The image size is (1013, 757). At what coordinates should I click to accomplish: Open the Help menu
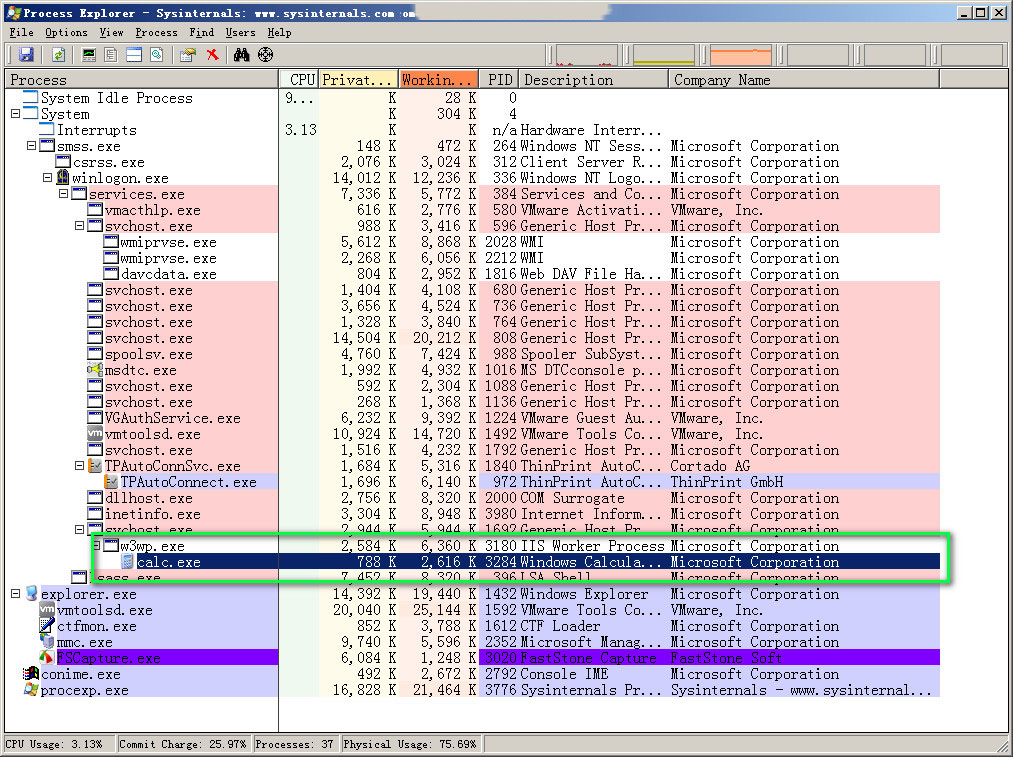(279, 32)
